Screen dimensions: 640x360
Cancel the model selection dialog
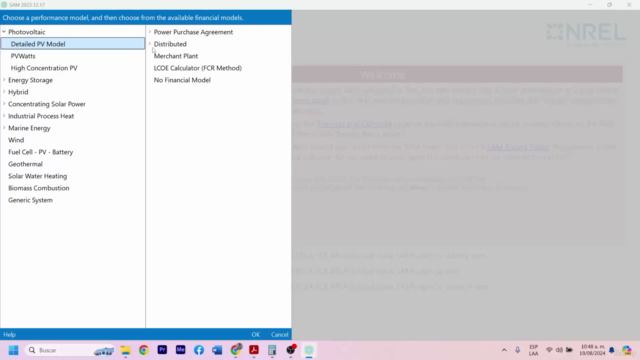tap(280, 334)
